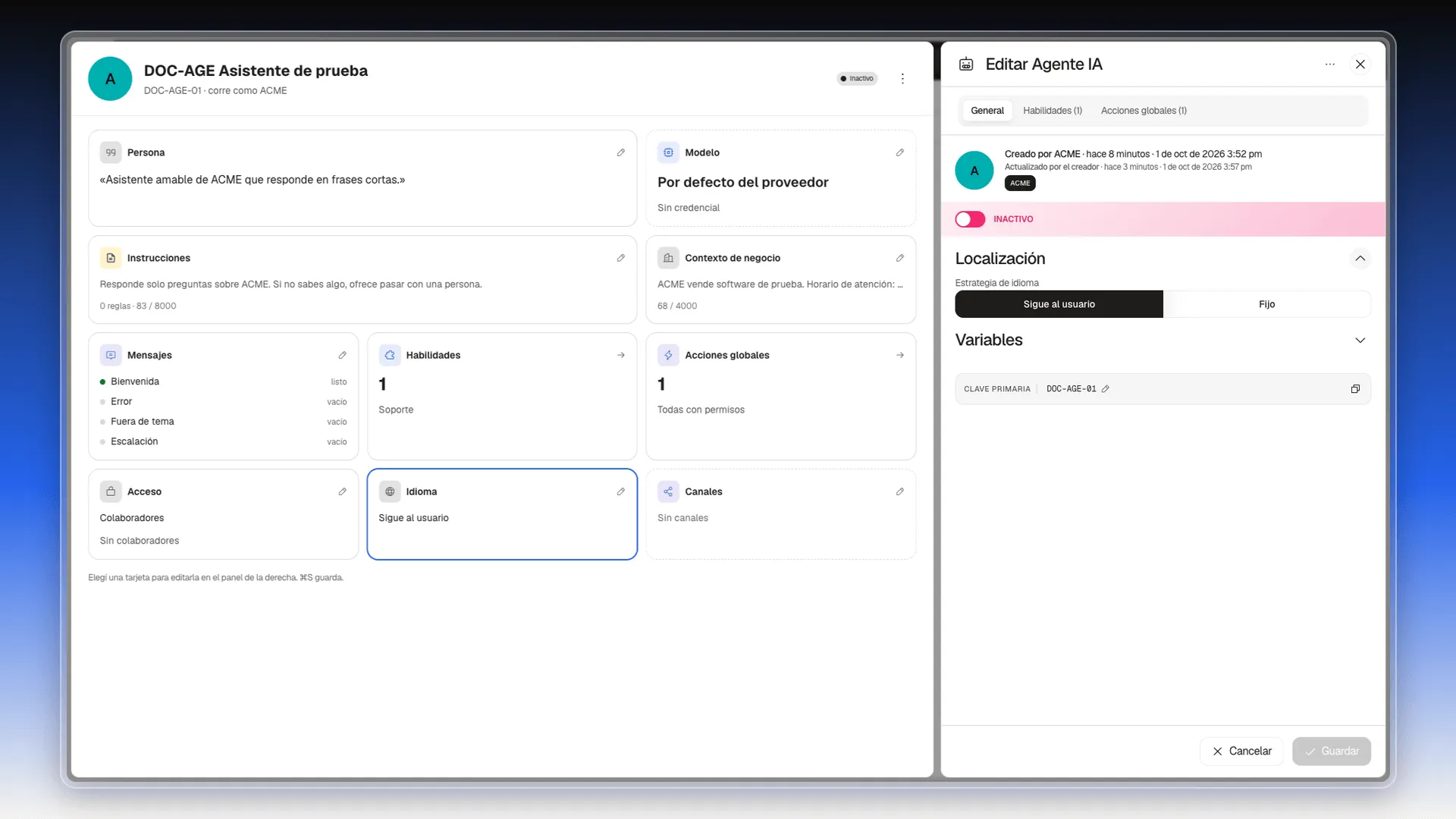Image resolution: width=1456 pixels, height=819 pixels.
Task: Open the agent header three-dot menu
Action: [902, 79]
